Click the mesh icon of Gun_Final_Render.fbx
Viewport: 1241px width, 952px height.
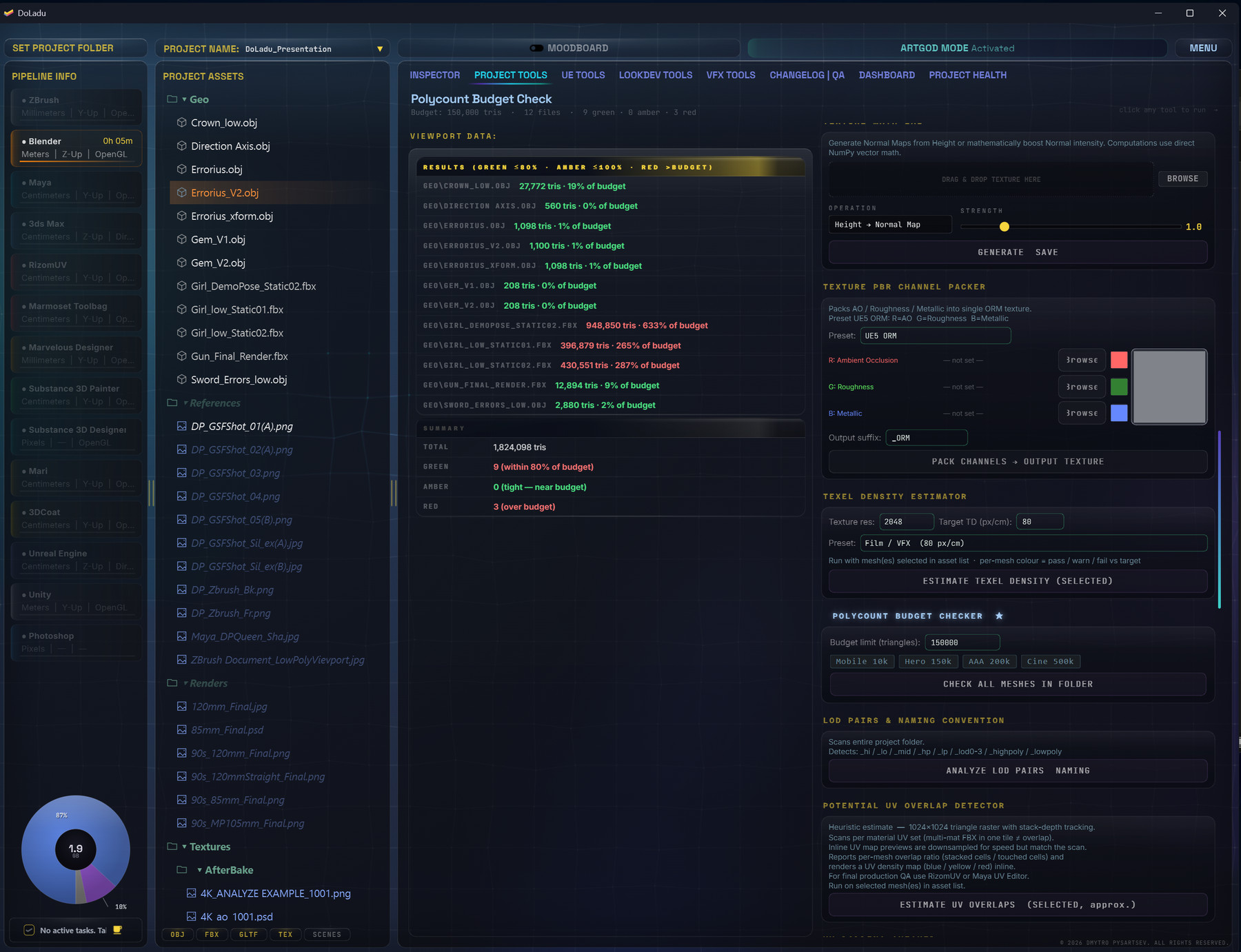coord(181,356)
